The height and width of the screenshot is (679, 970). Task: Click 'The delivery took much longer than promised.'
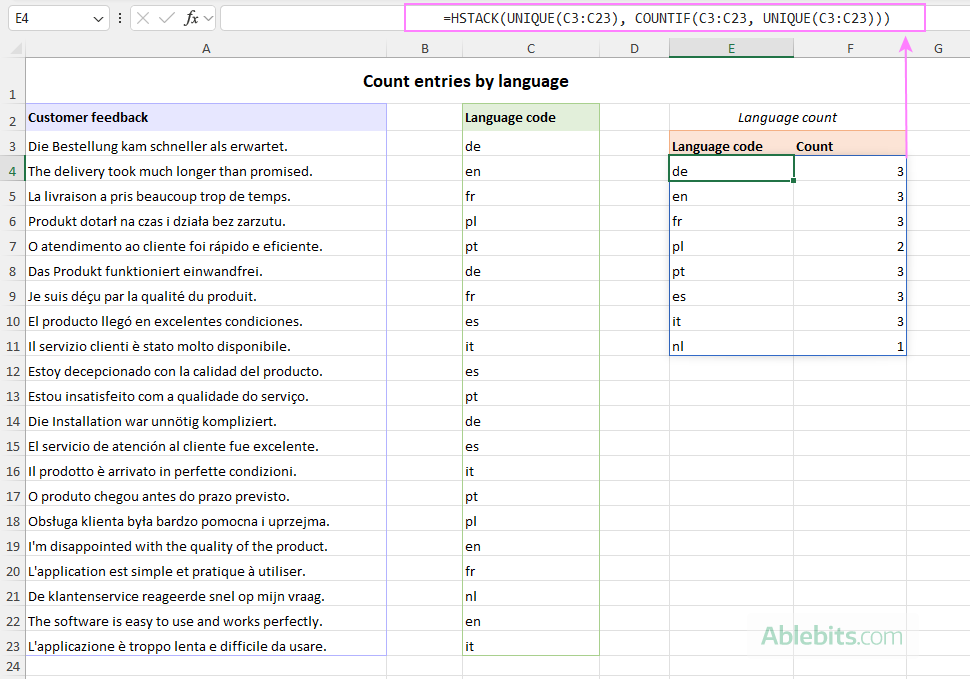point(170,171)
